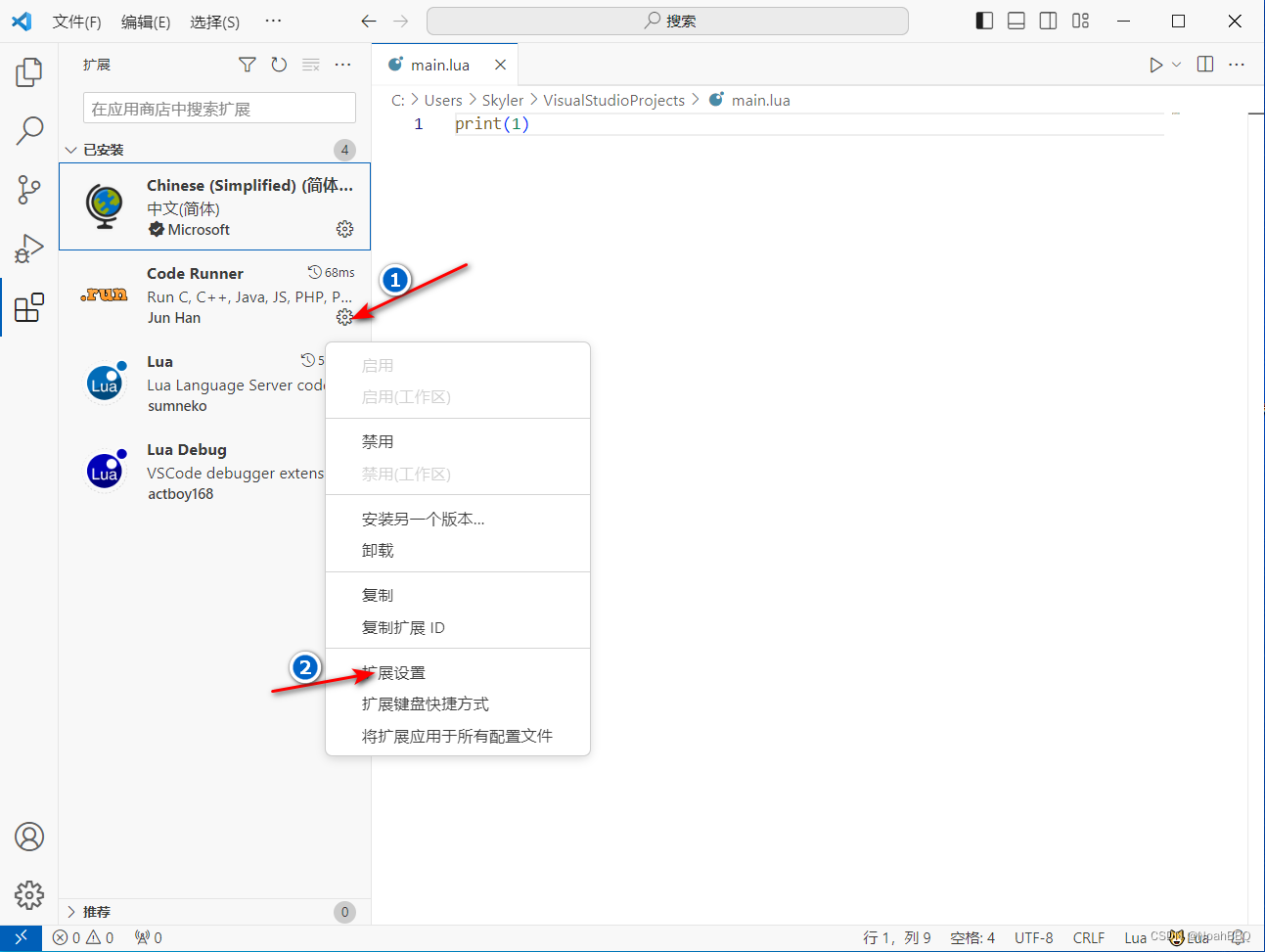Open the Extensions view icon

(x=29, y=307)
